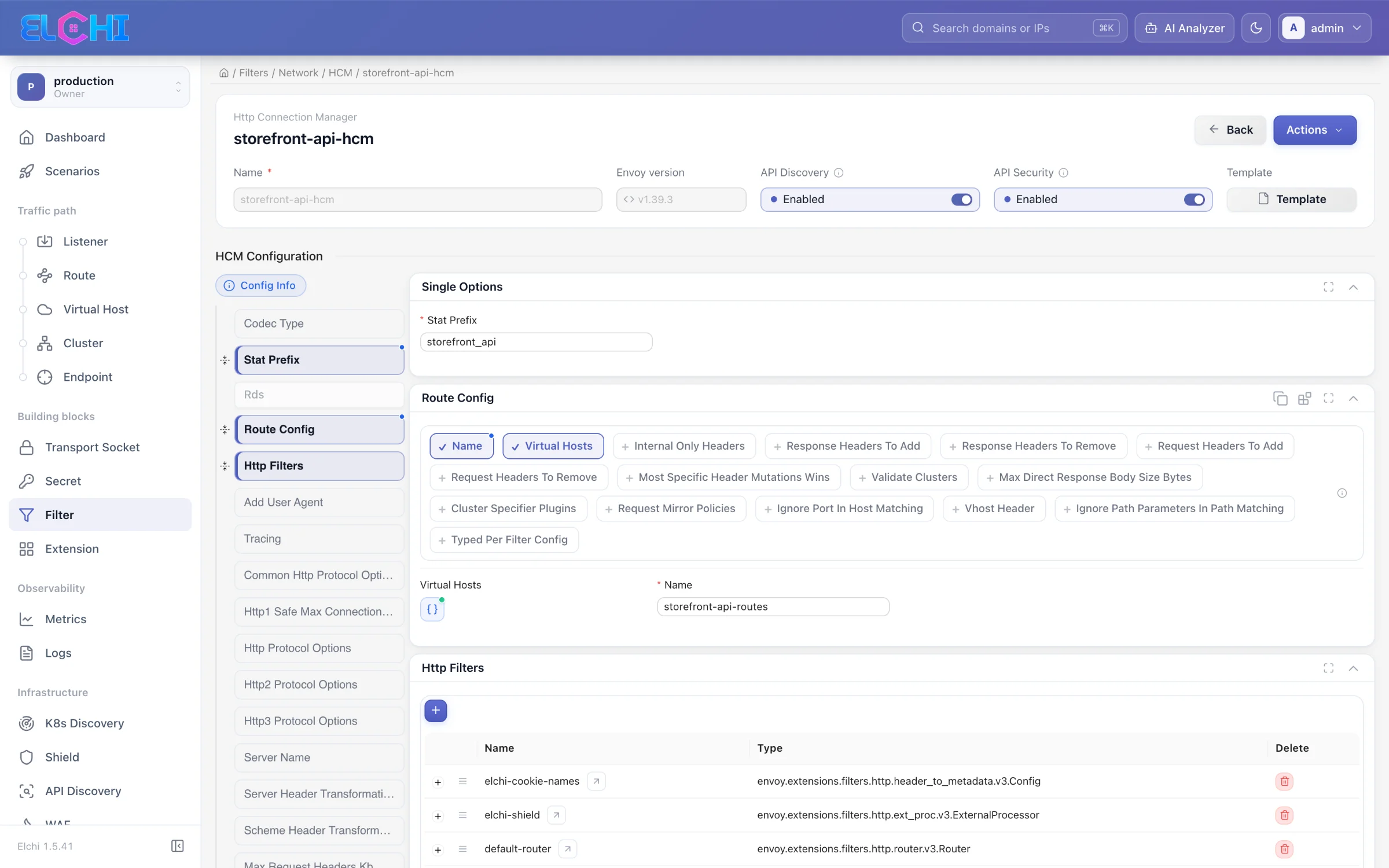Open the Template button
The image size is (1389, 868).
[1291, 200]
